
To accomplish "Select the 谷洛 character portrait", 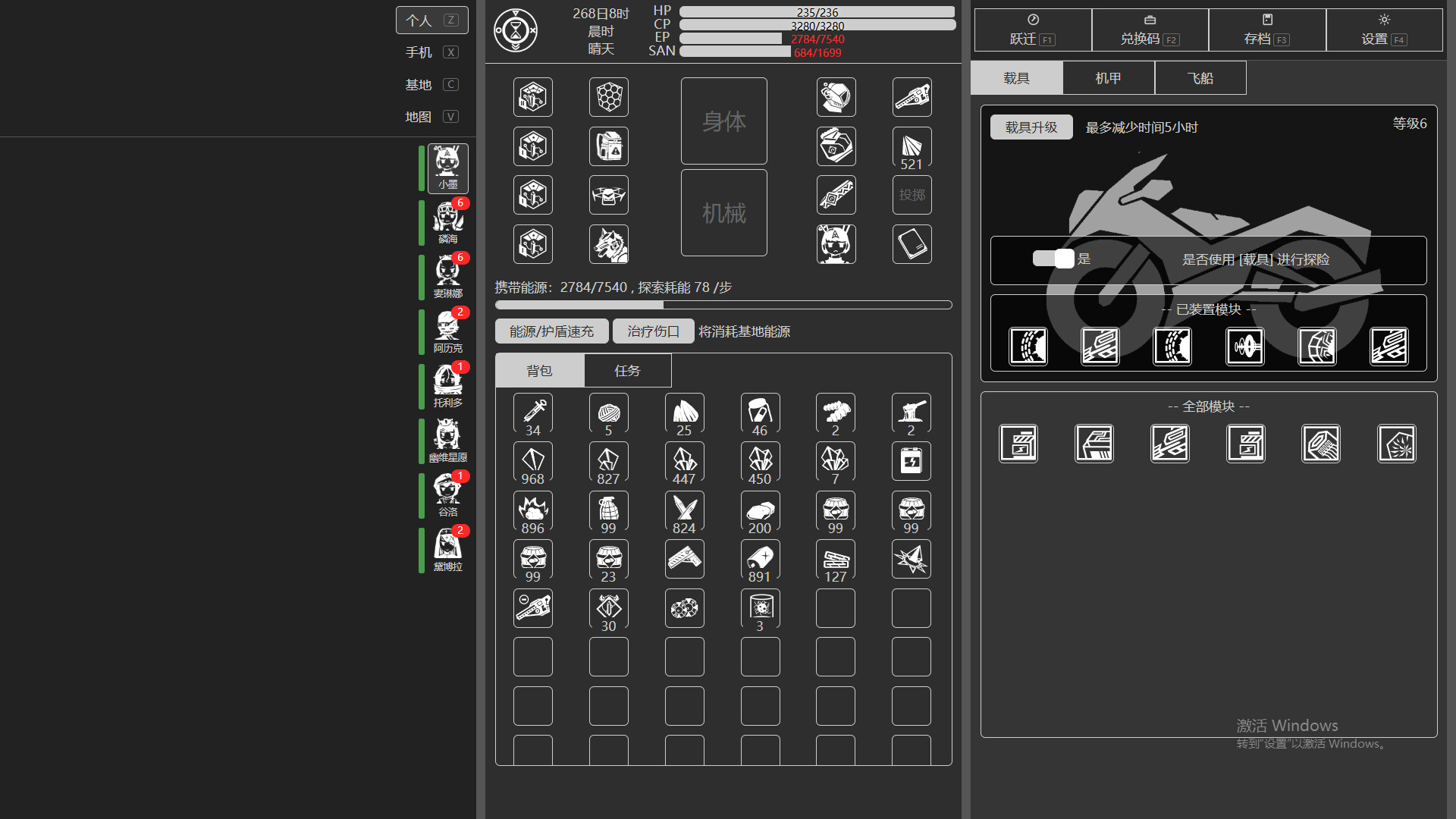I will (447, 495).
